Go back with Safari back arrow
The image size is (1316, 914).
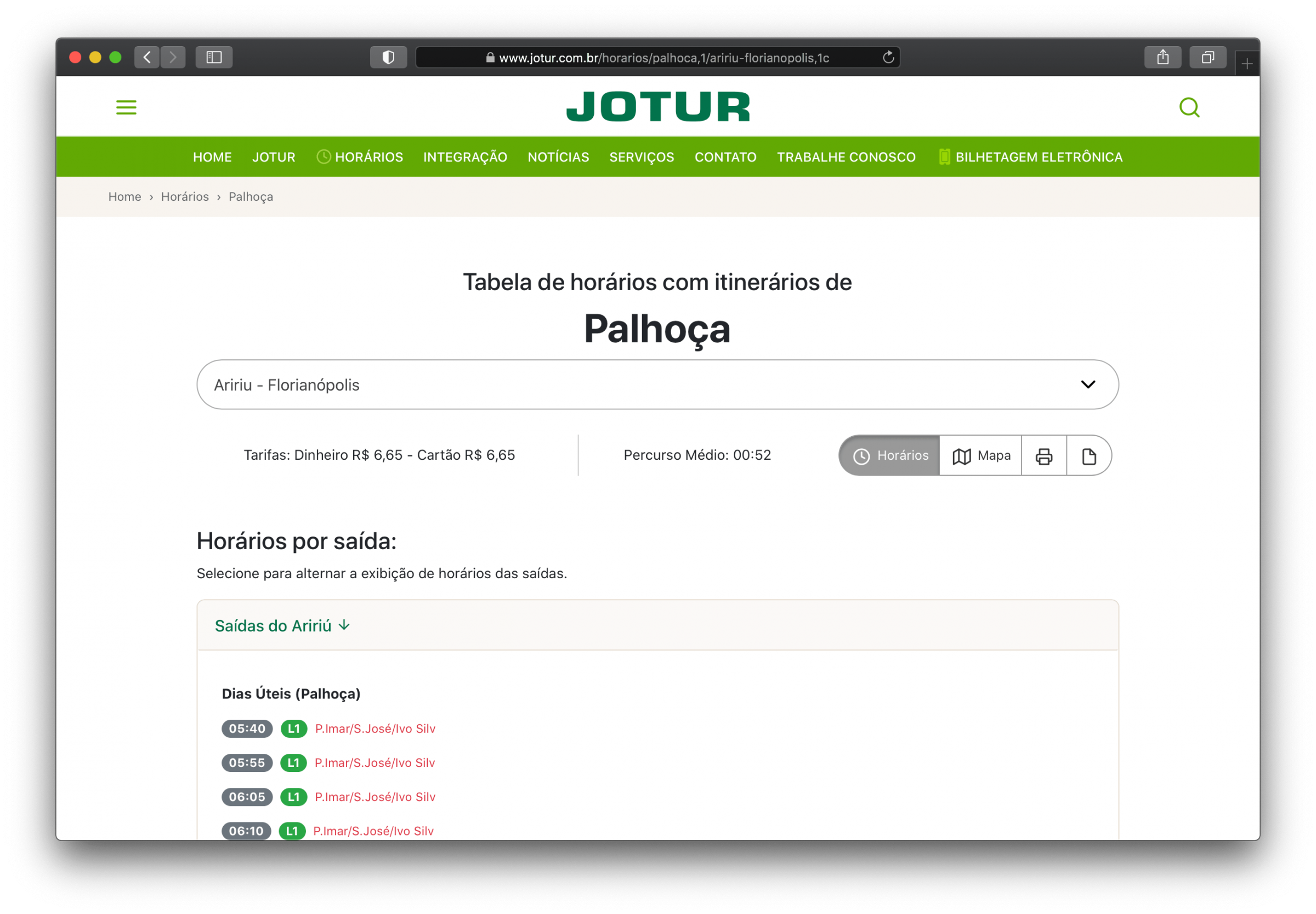(x=147, y=57)
